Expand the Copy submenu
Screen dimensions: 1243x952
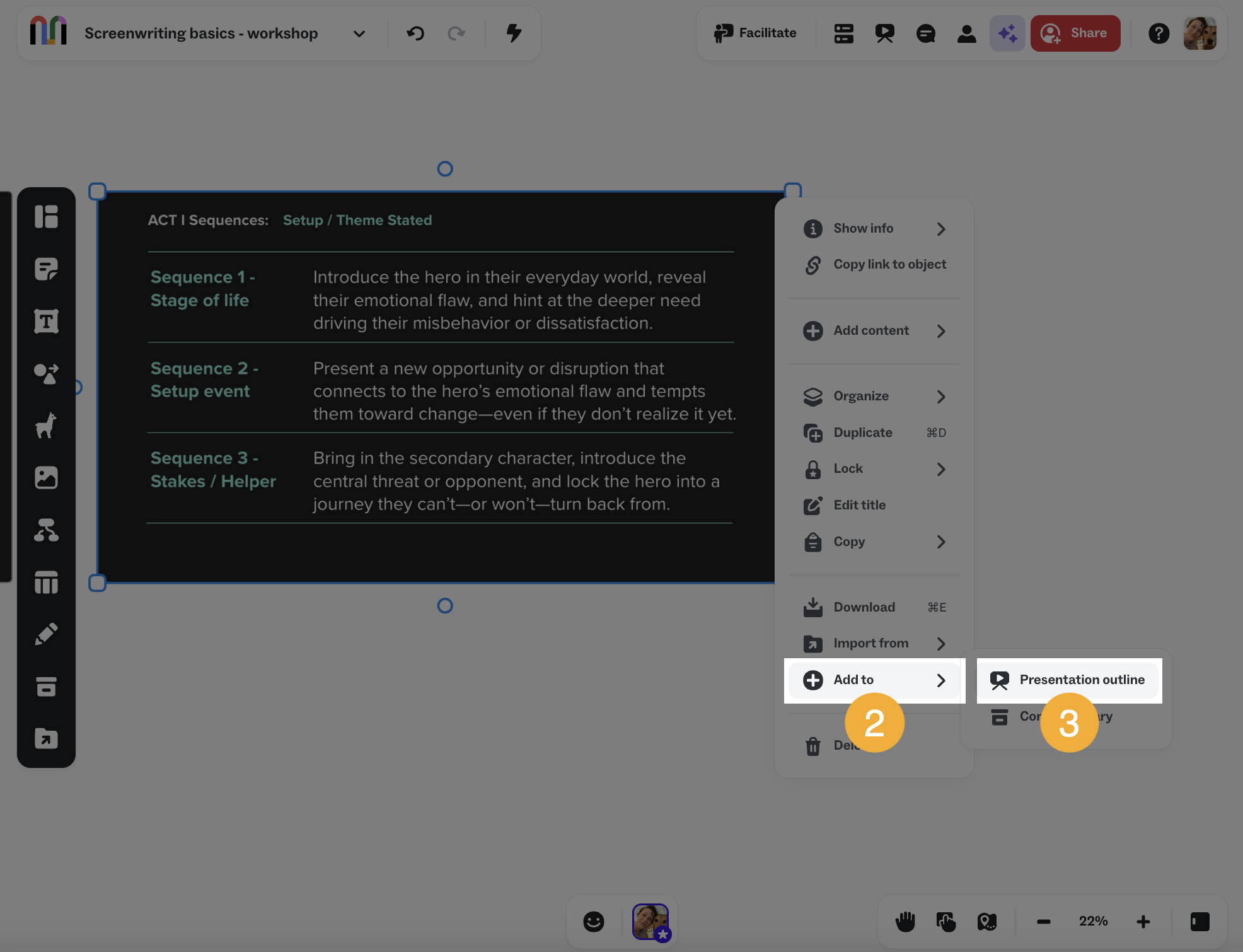[874, 542]
